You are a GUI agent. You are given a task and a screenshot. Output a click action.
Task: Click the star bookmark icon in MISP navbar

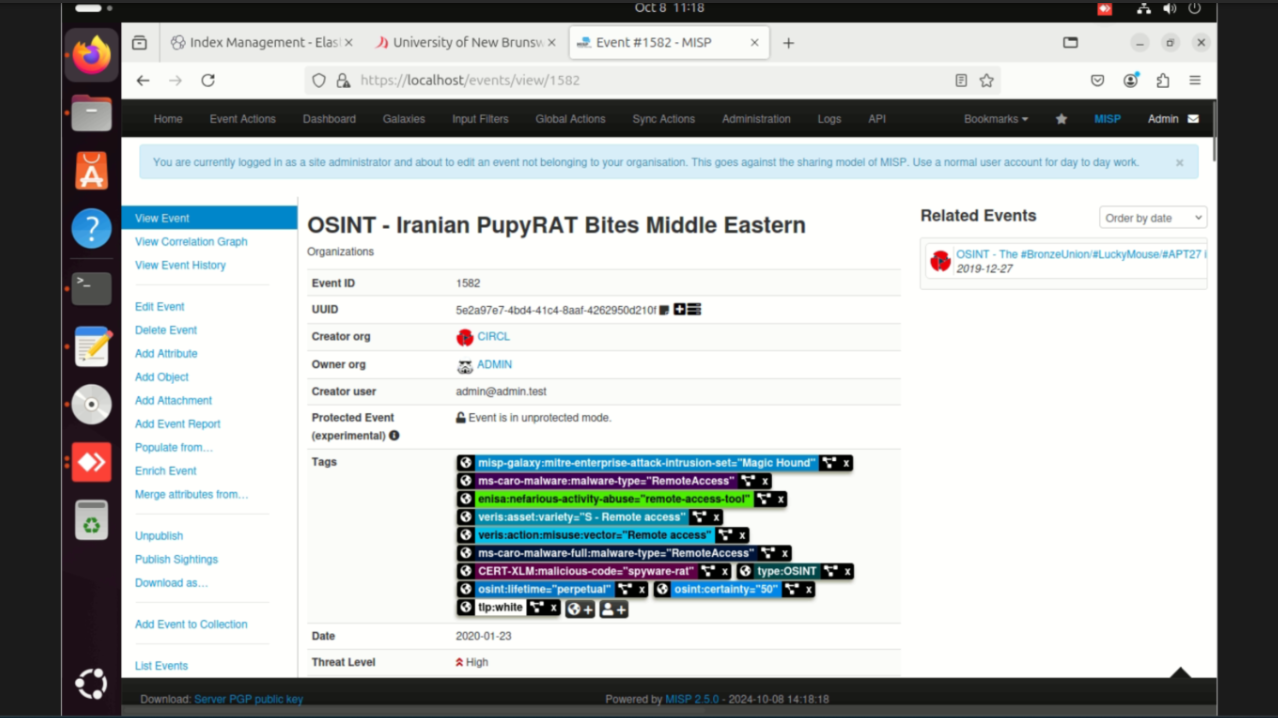[x=1061, y=119]
